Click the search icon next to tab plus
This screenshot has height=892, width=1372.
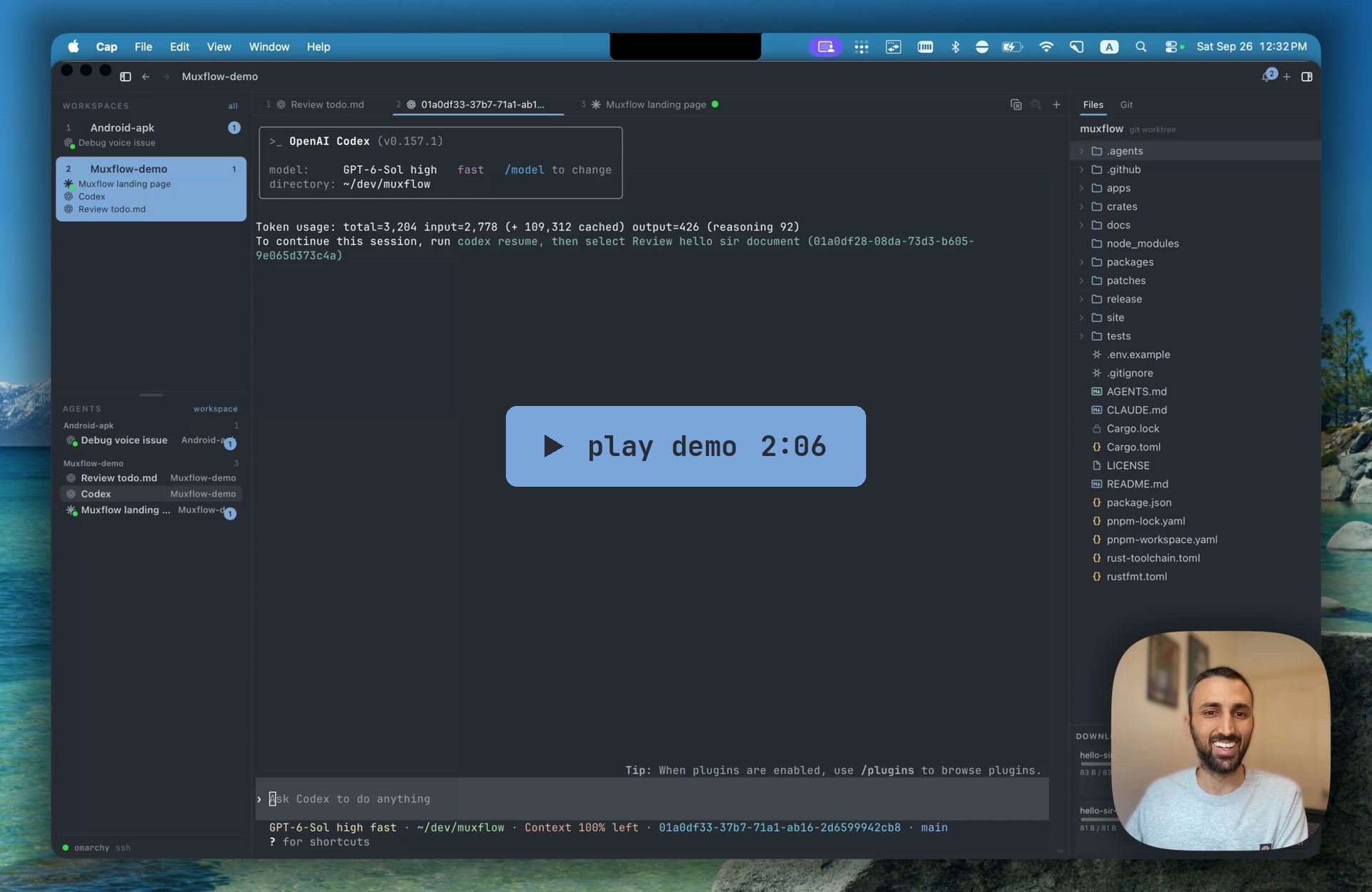(x=1036, y=104)
